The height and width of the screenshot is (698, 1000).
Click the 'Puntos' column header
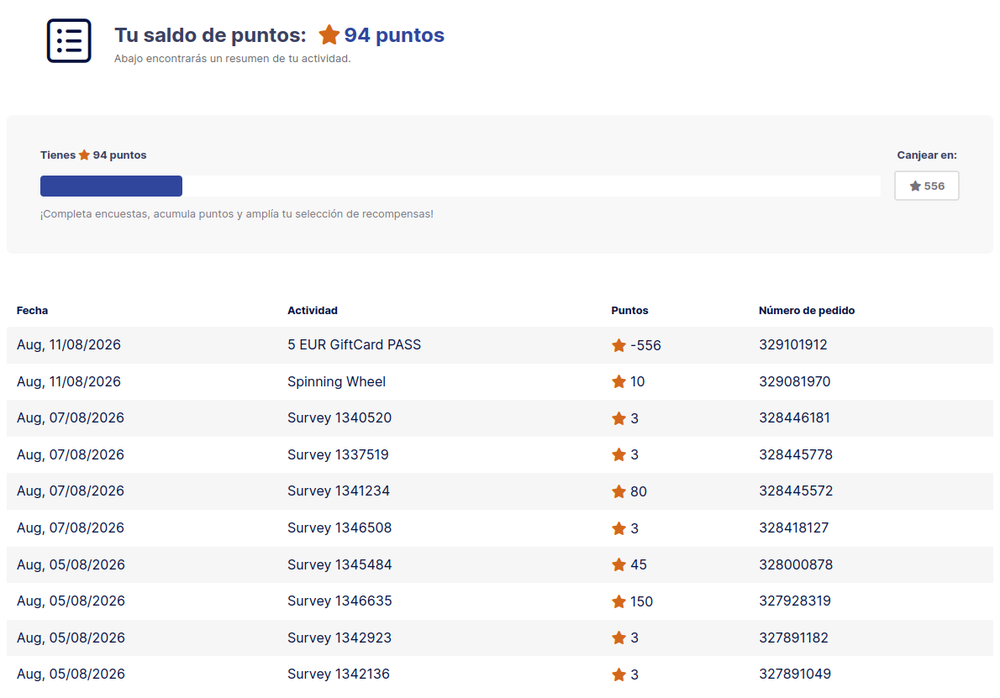point(629,310)
